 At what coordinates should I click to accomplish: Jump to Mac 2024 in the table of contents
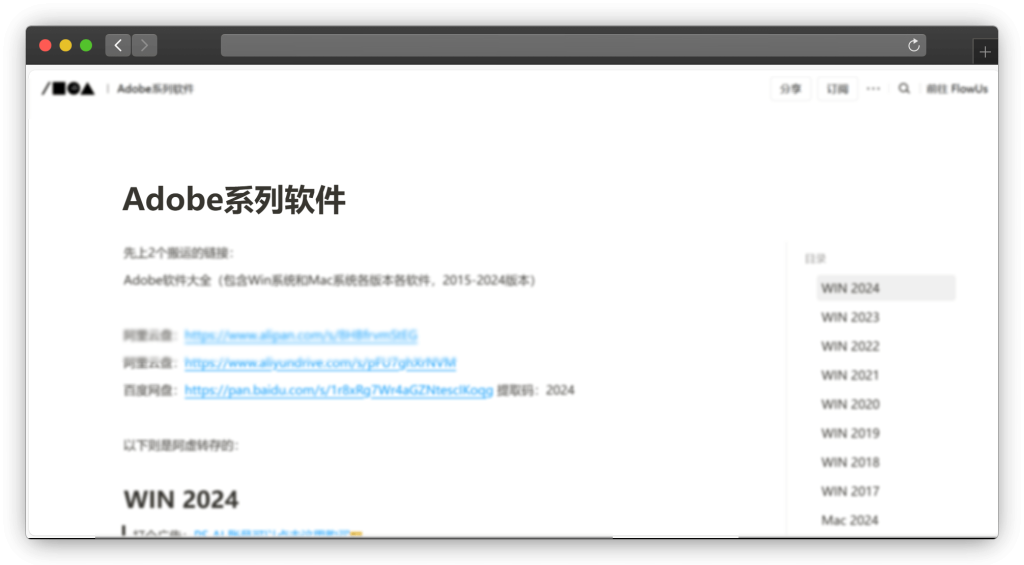click(850, 520)
